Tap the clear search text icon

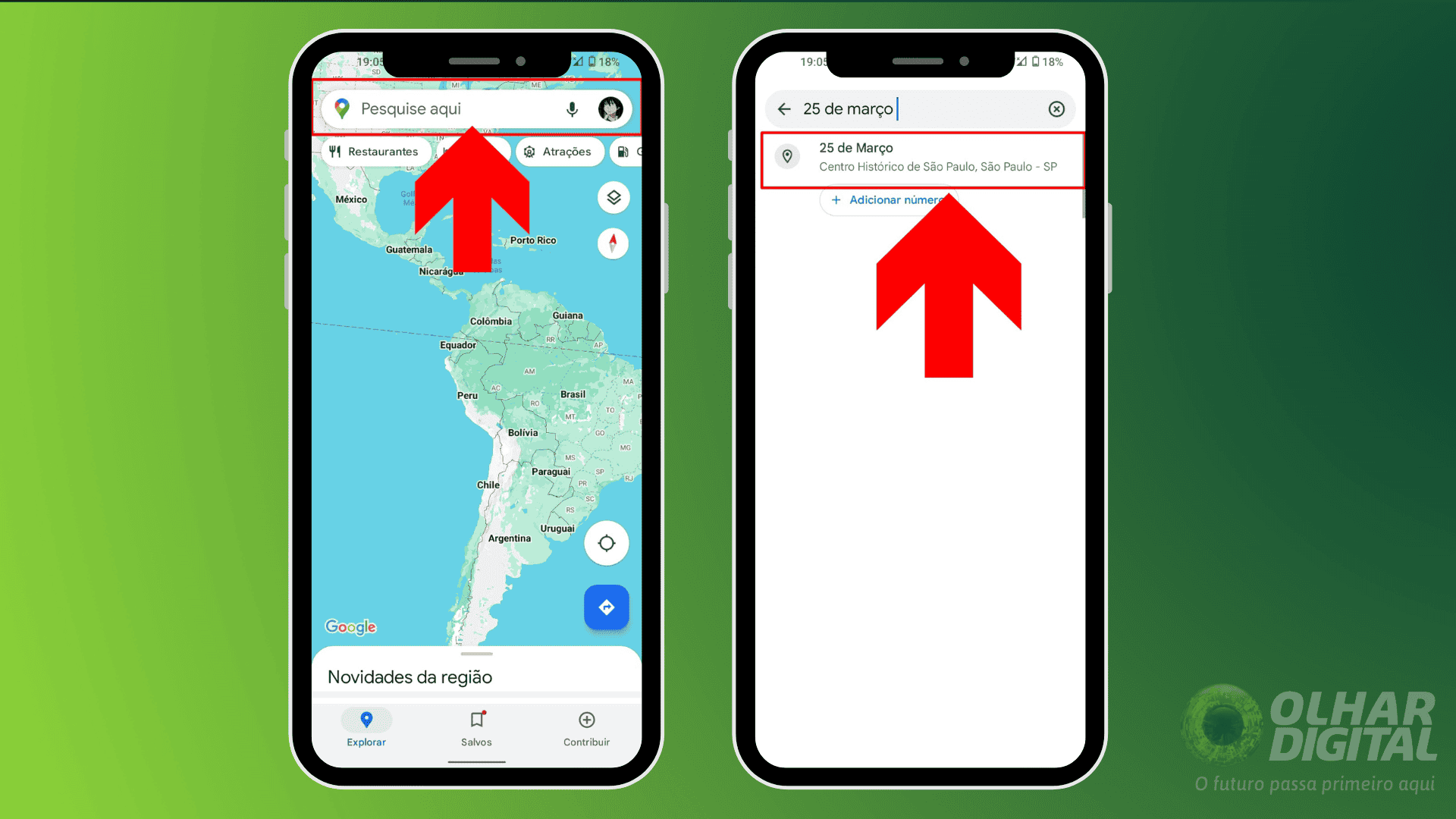click(1057, 108)
